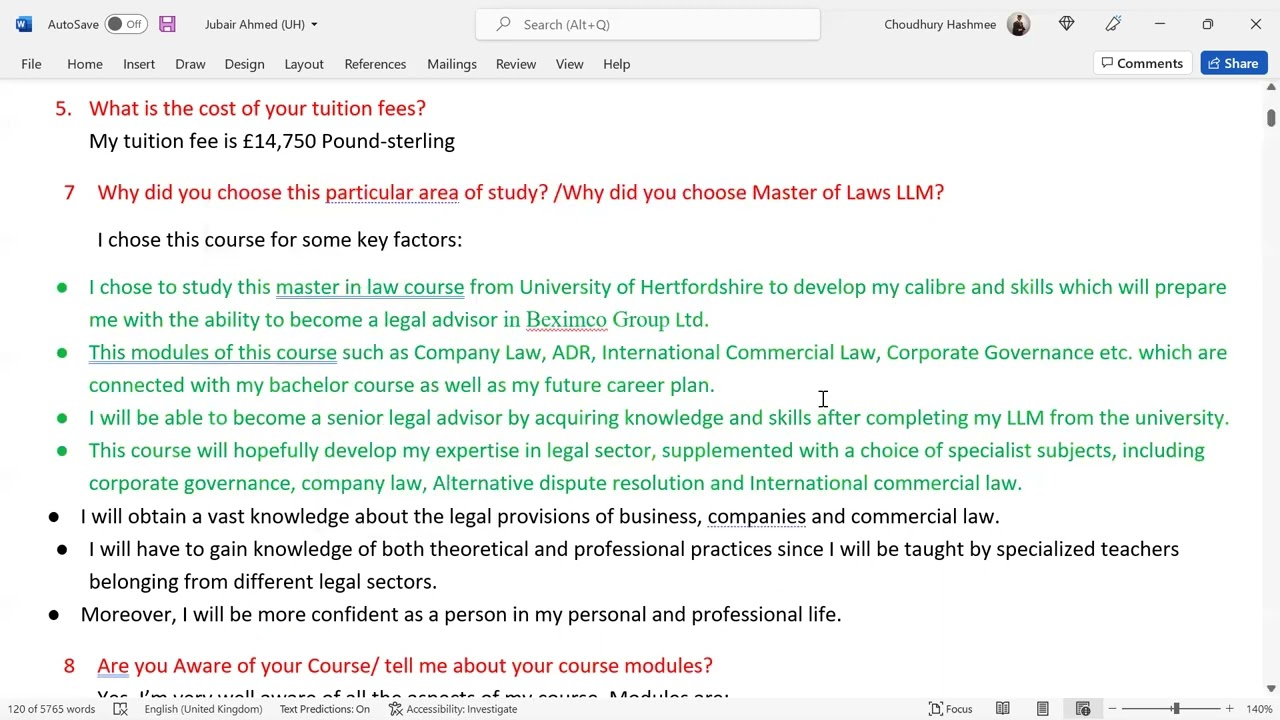Click the proofing spelling check icon in status bar
This screenshot has height=720, width=1280.
(x=120, y=709)
